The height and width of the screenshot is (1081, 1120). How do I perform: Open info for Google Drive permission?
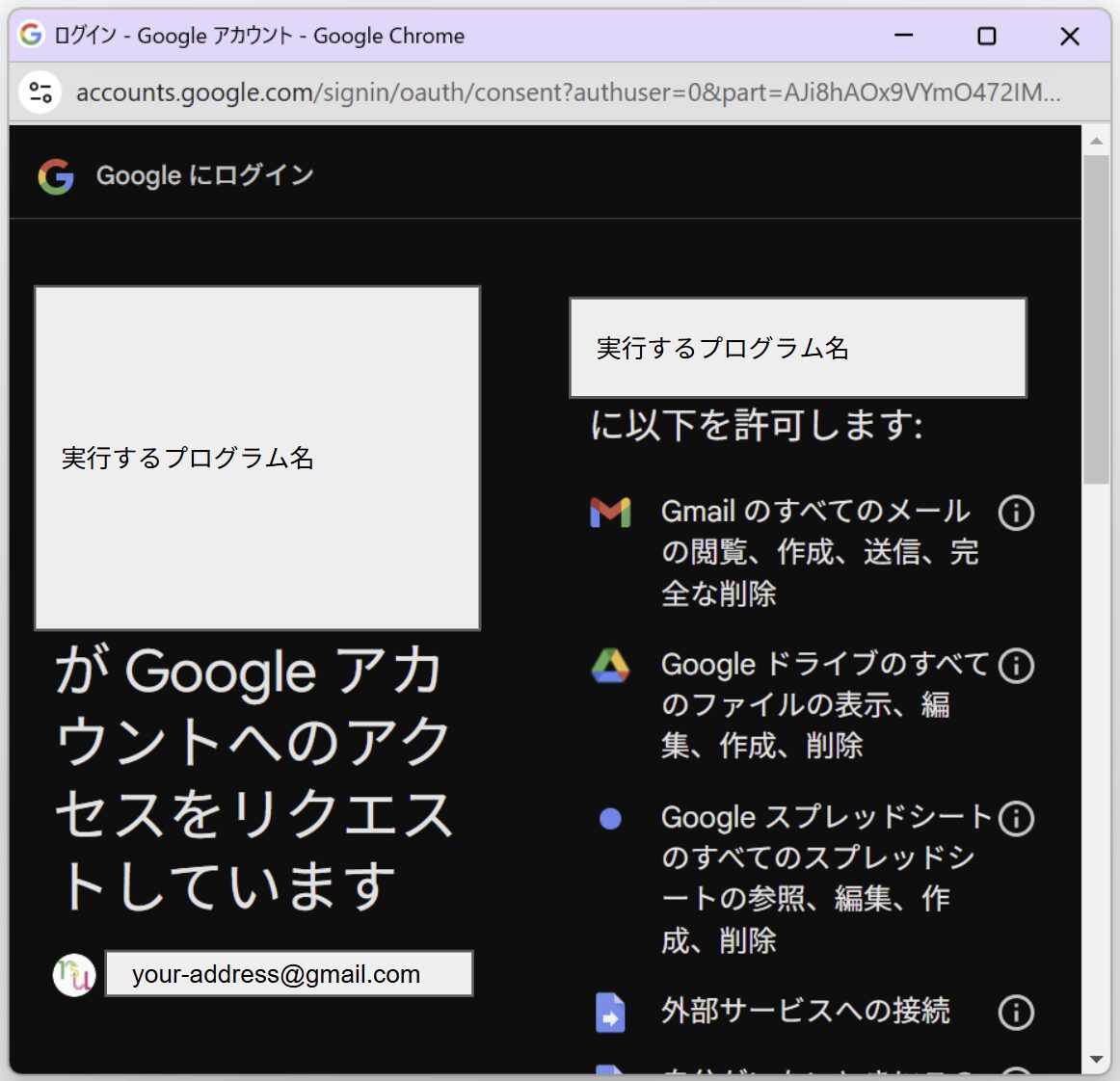coord(1016,666)
